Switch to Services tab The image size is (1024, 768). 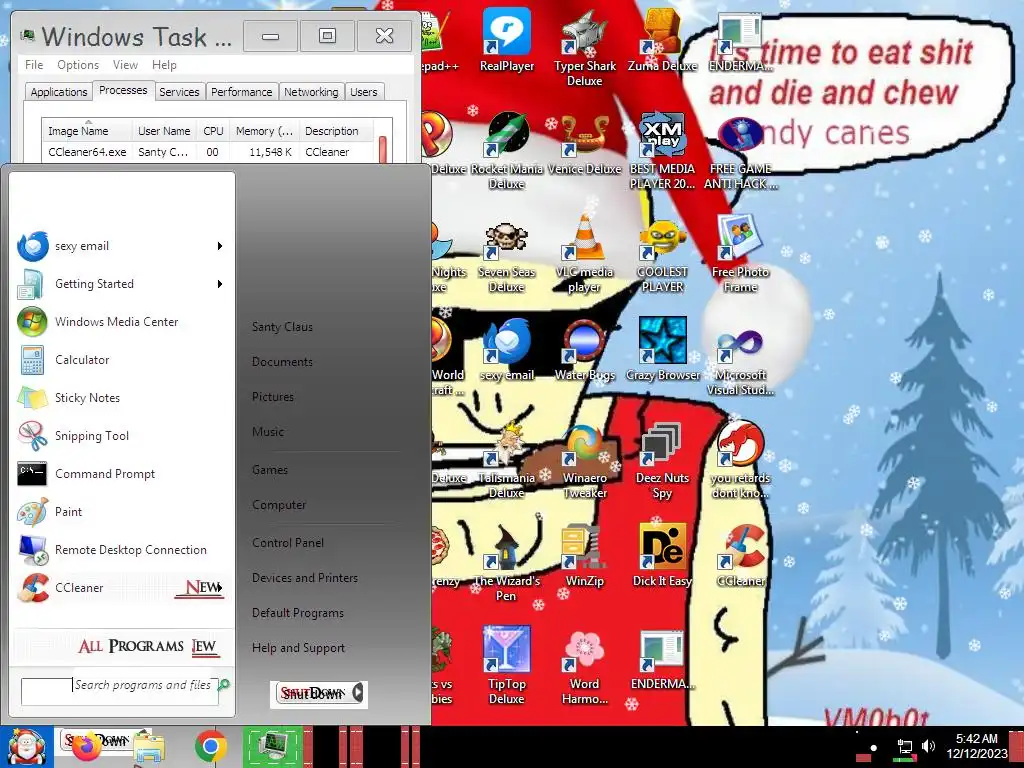coord(179,92)
